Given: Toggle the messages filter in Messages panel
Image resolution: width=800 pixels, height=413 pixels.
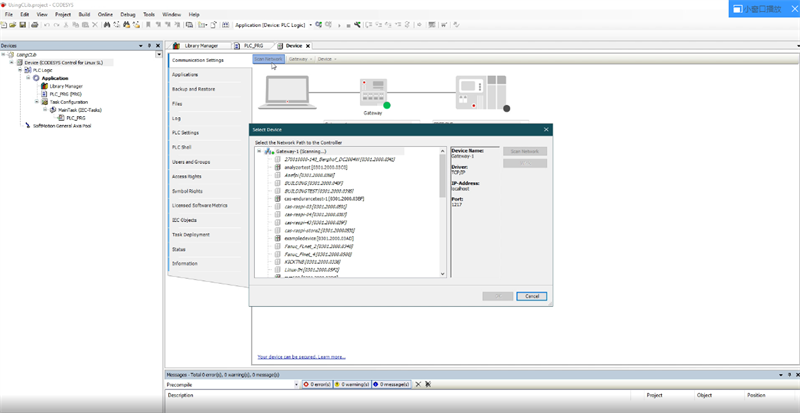Looking at the screenshot, I should pyautogui.click(x=391, y=384).
